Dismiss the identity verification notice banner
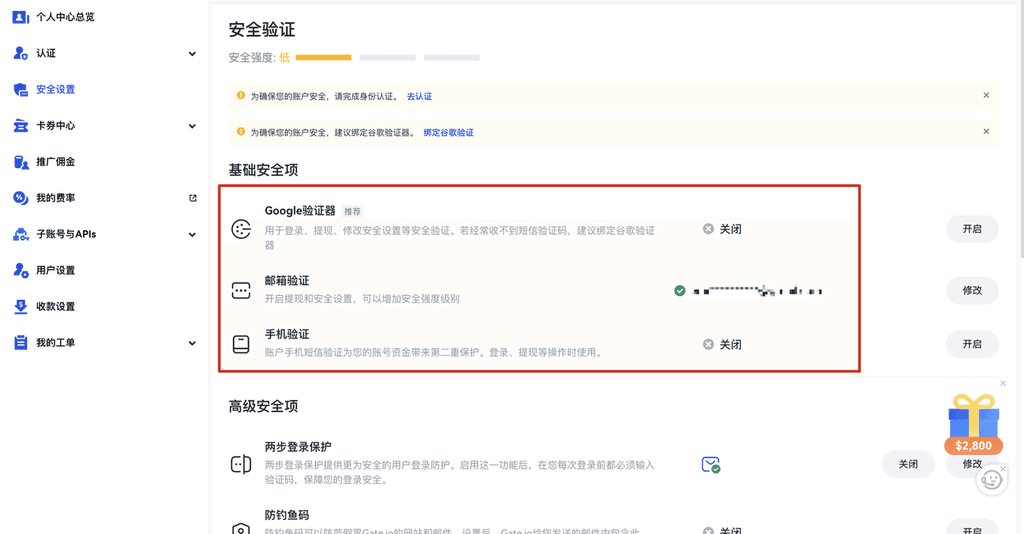 click(986, 96)
